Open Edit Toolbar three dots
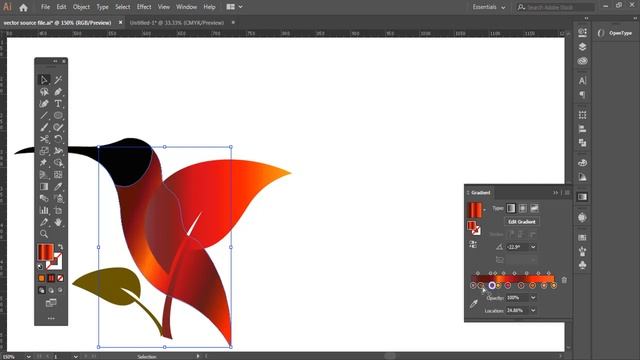This screenshot has height=360, width=640. [x=51, y=318]
